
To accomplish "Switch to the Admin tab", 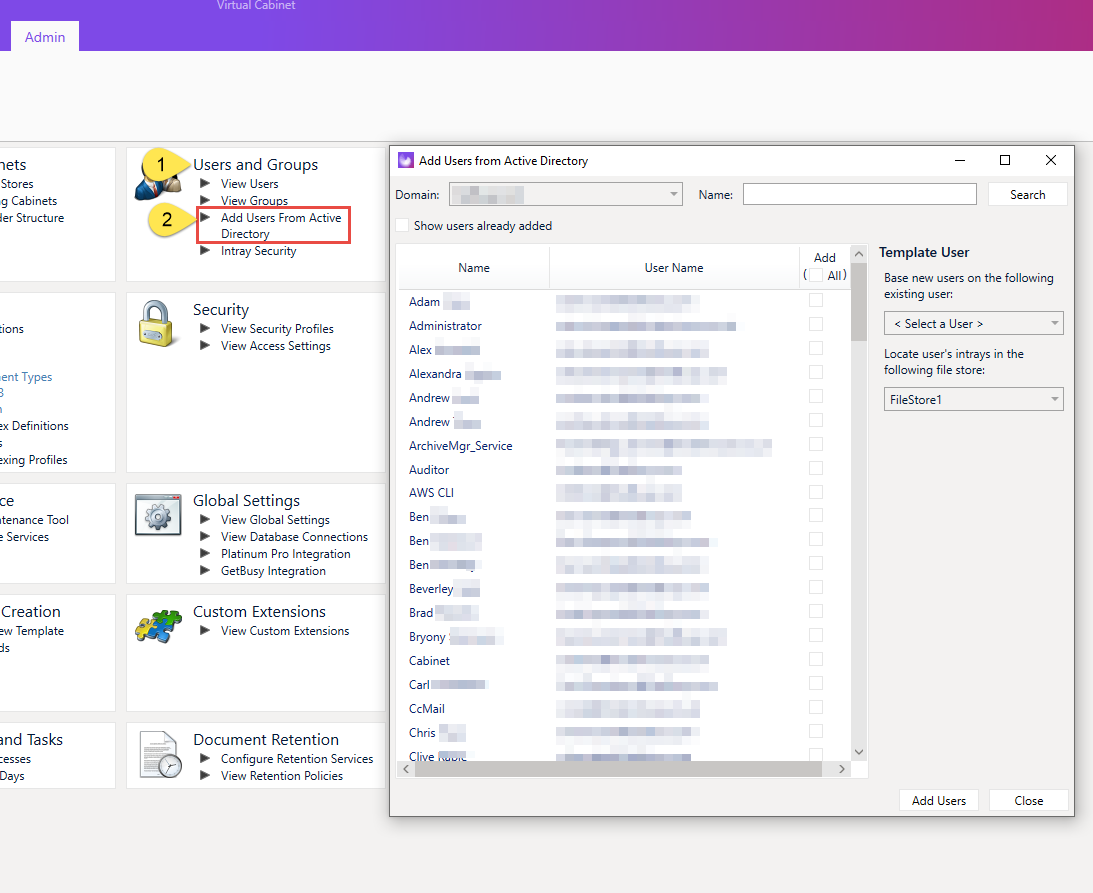I will tap(45, 37).
